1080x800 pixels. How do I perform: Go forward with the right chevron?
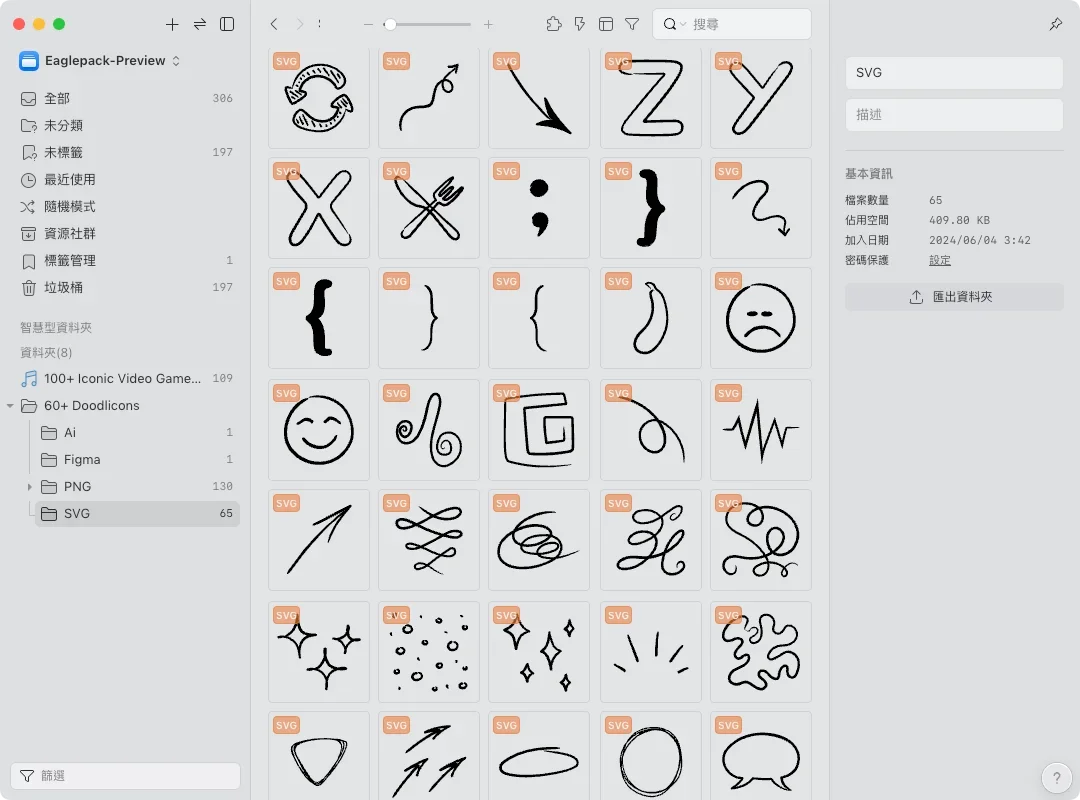click(x=300, y=24)
